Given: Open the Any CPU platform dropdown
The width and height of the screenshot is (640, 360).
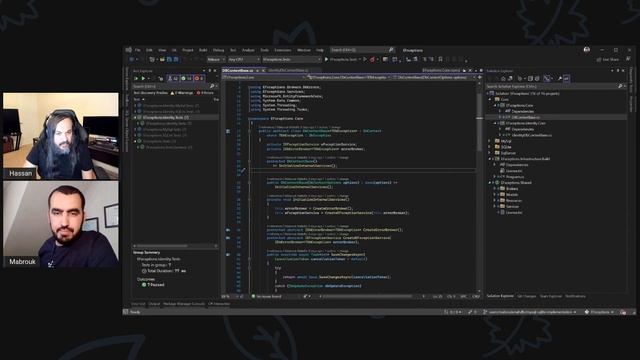Looking at the screenshot, I should click(244, 60).
